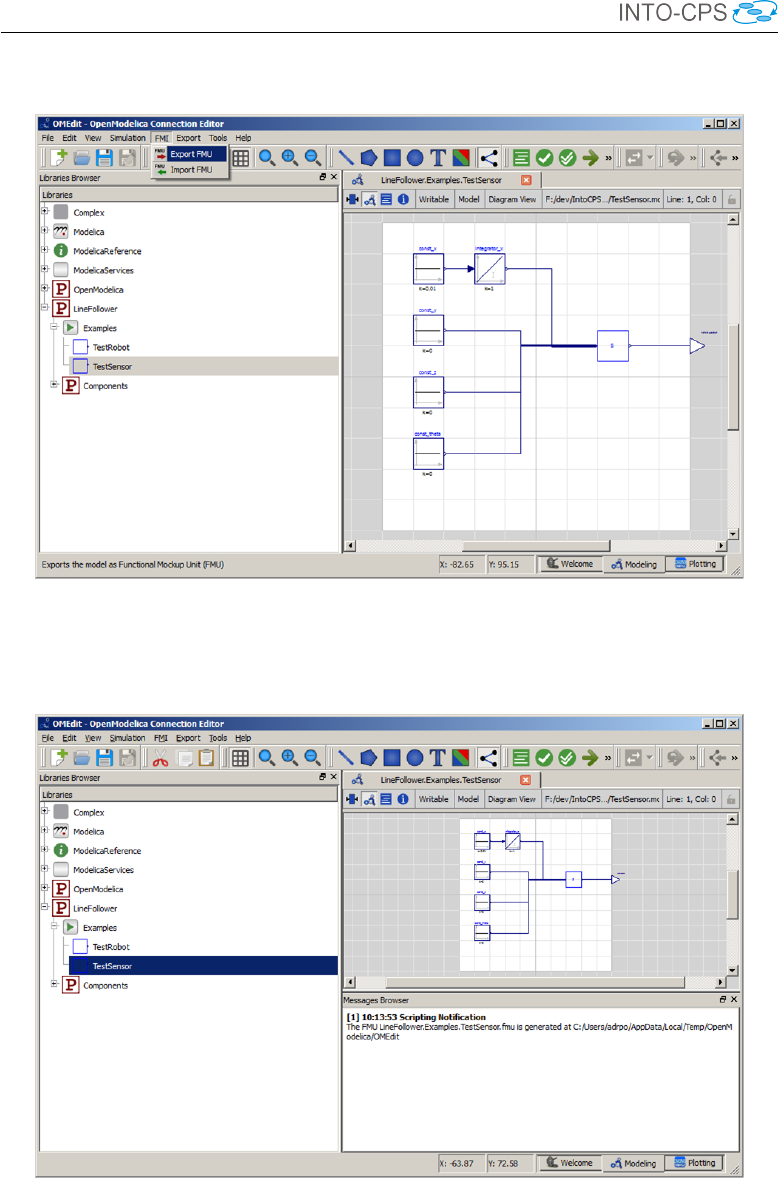Image resolution: width=778 pixels, height=1178 pixels.
Task: Open Tools menu in window with FMI menu open
Action: 218,138
